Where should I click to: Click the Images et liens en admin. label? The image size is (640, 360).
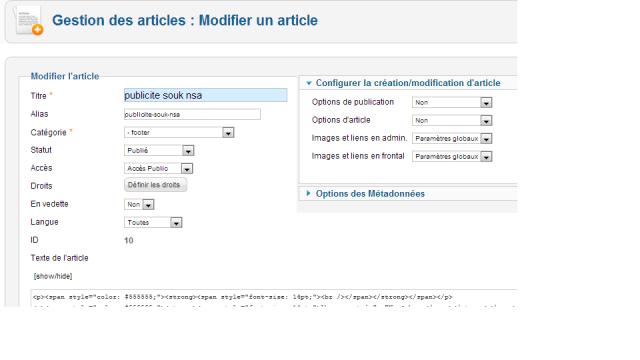click(360, 138)
